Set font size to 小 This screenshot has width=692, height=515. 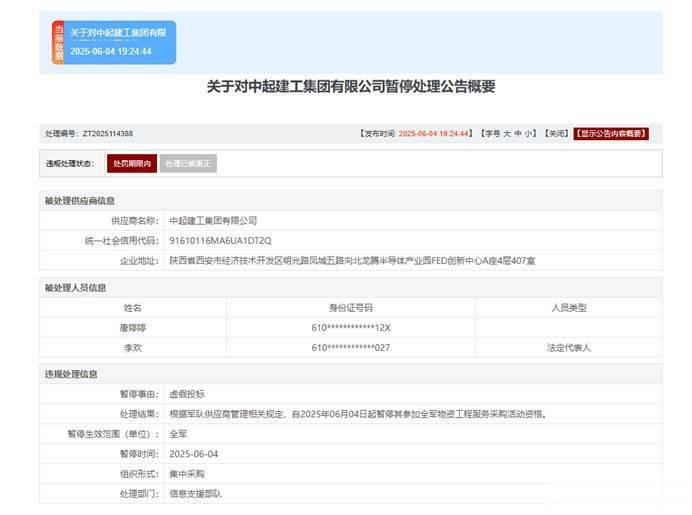point(528,134)
